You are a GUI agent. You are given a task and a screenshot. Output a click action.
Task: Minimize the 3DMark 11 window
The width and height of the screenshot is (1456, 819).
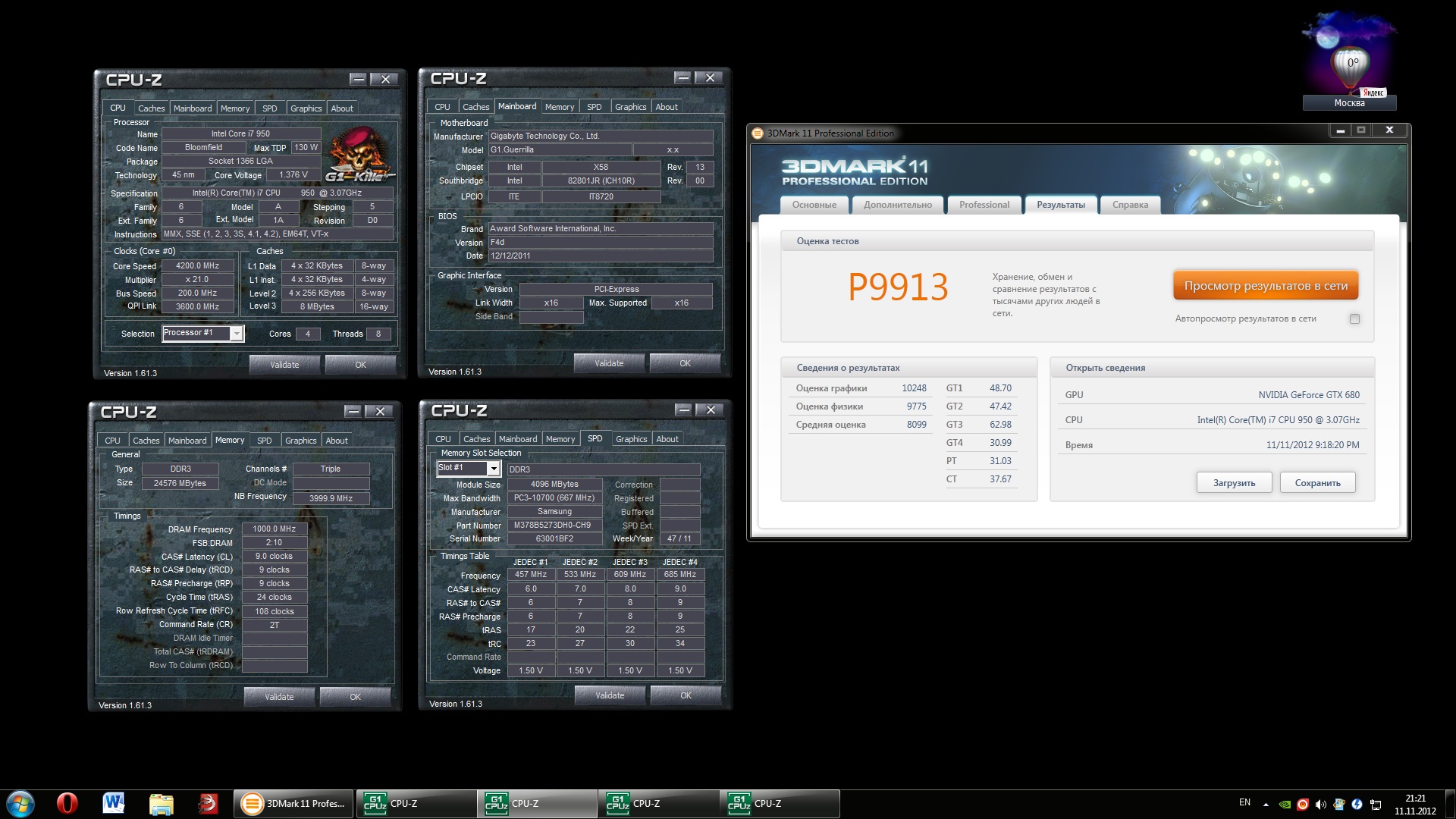pyautogui.click(x=1340, y=130)
